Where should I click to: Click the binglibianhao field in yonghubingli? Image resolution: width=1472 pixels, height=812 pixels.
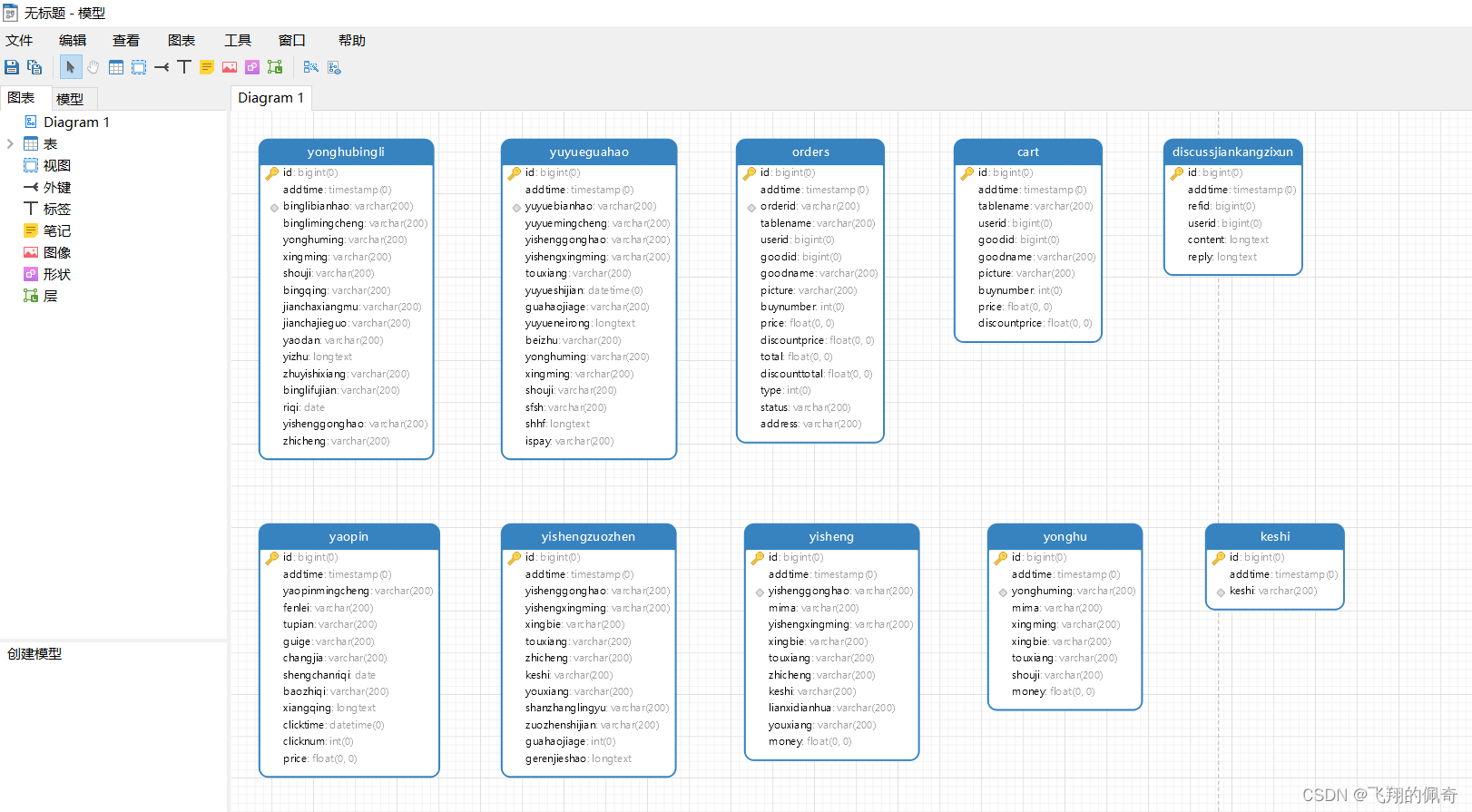click(348, 206)
